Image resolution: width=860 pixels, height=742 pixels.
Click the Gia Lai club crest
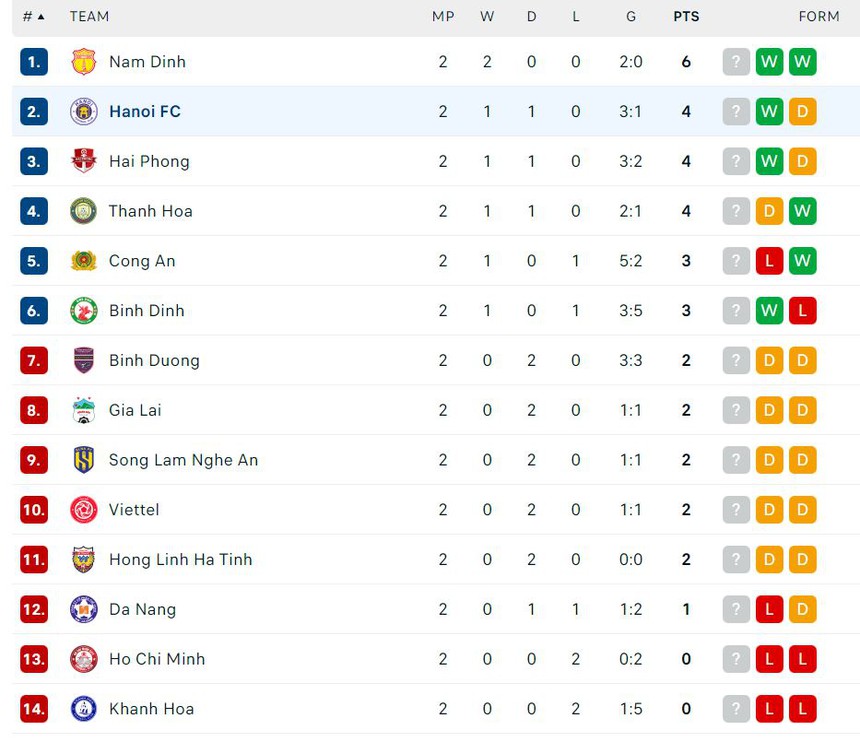85,410
